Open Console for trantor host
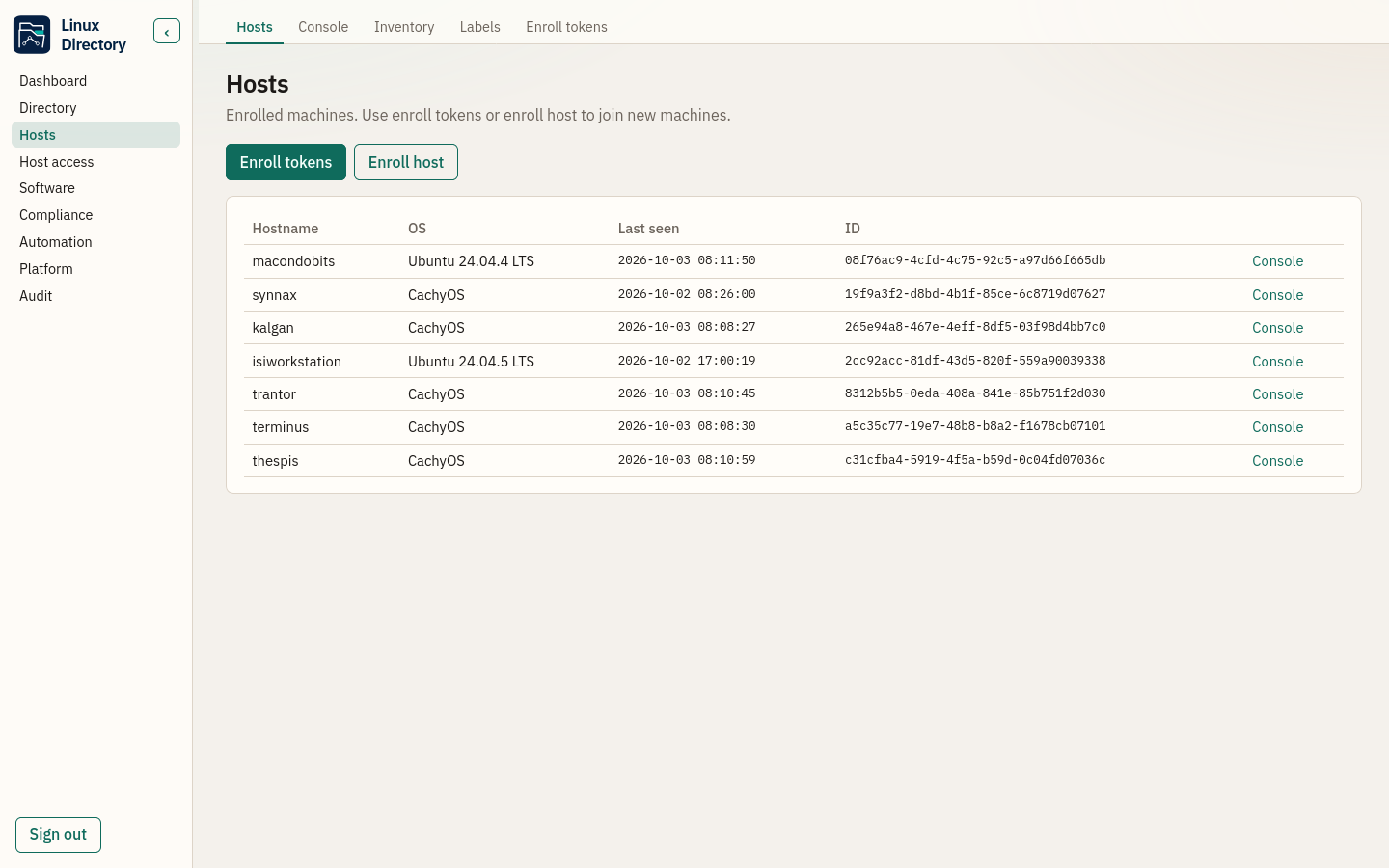Image resolution: width=1389 pixels, height=868 pixels. pos(1277,394)
